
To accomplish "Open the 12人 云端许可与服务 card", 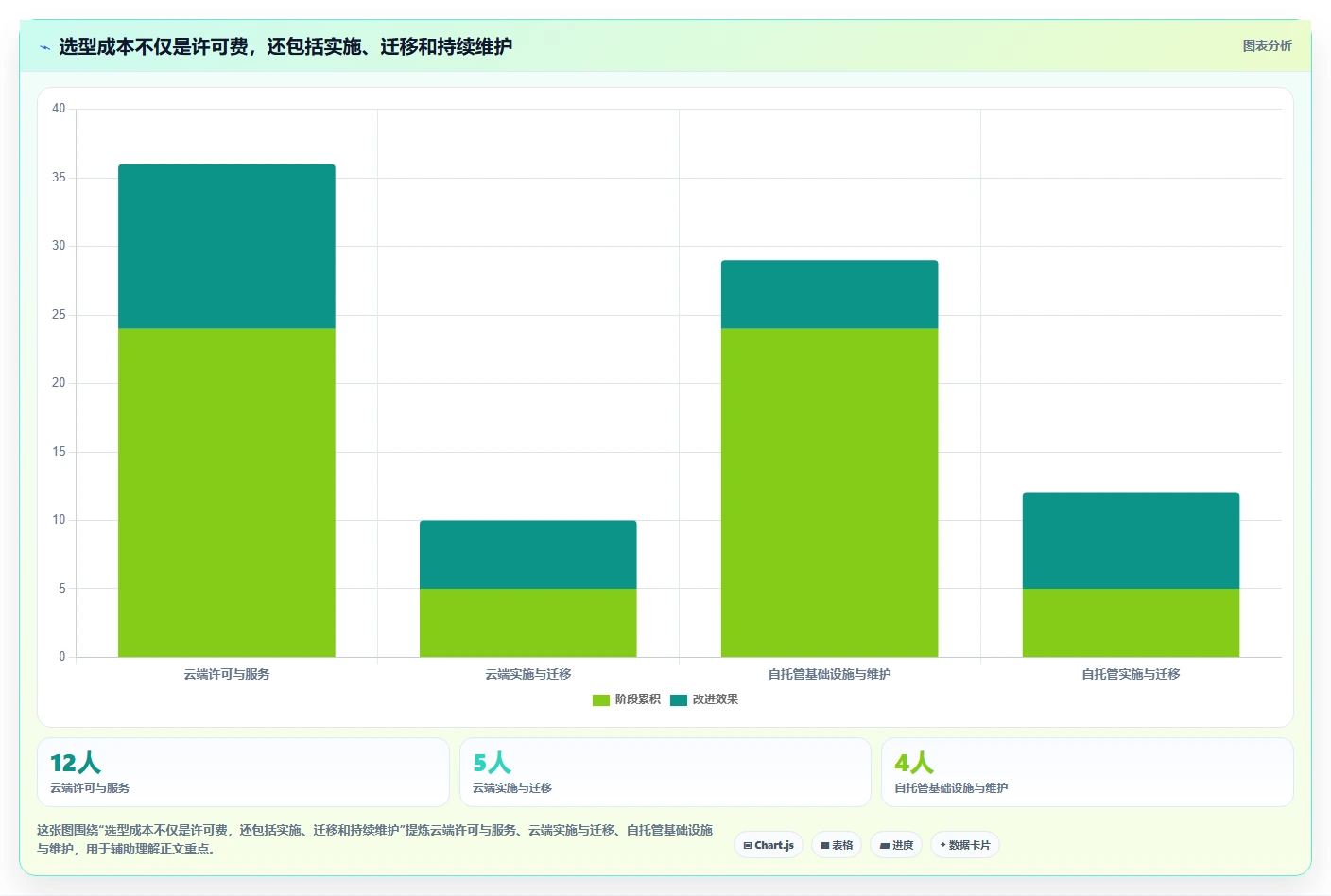I will click(x=243, y=772).
